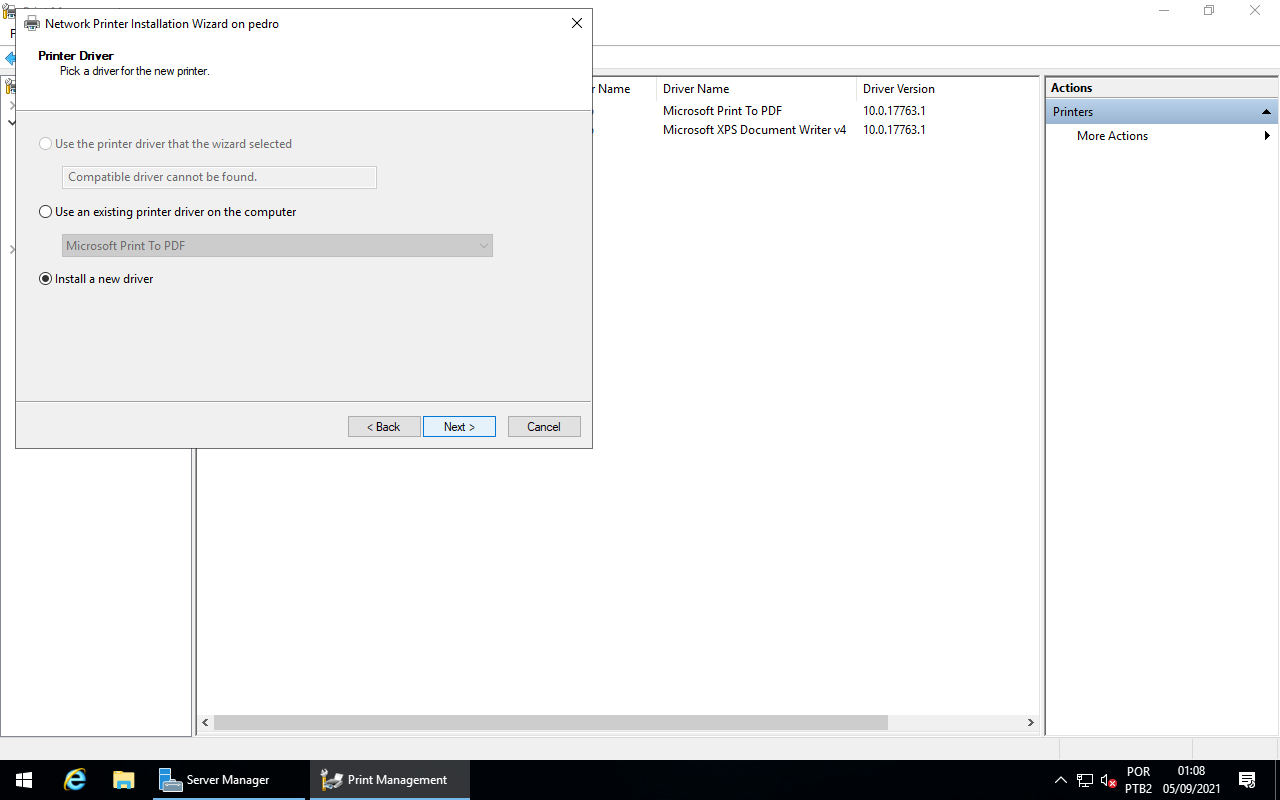1280x800 pixels.
Task: Show hidden system tray icons
Action: pyautogui.click(x=1060, y=780)
